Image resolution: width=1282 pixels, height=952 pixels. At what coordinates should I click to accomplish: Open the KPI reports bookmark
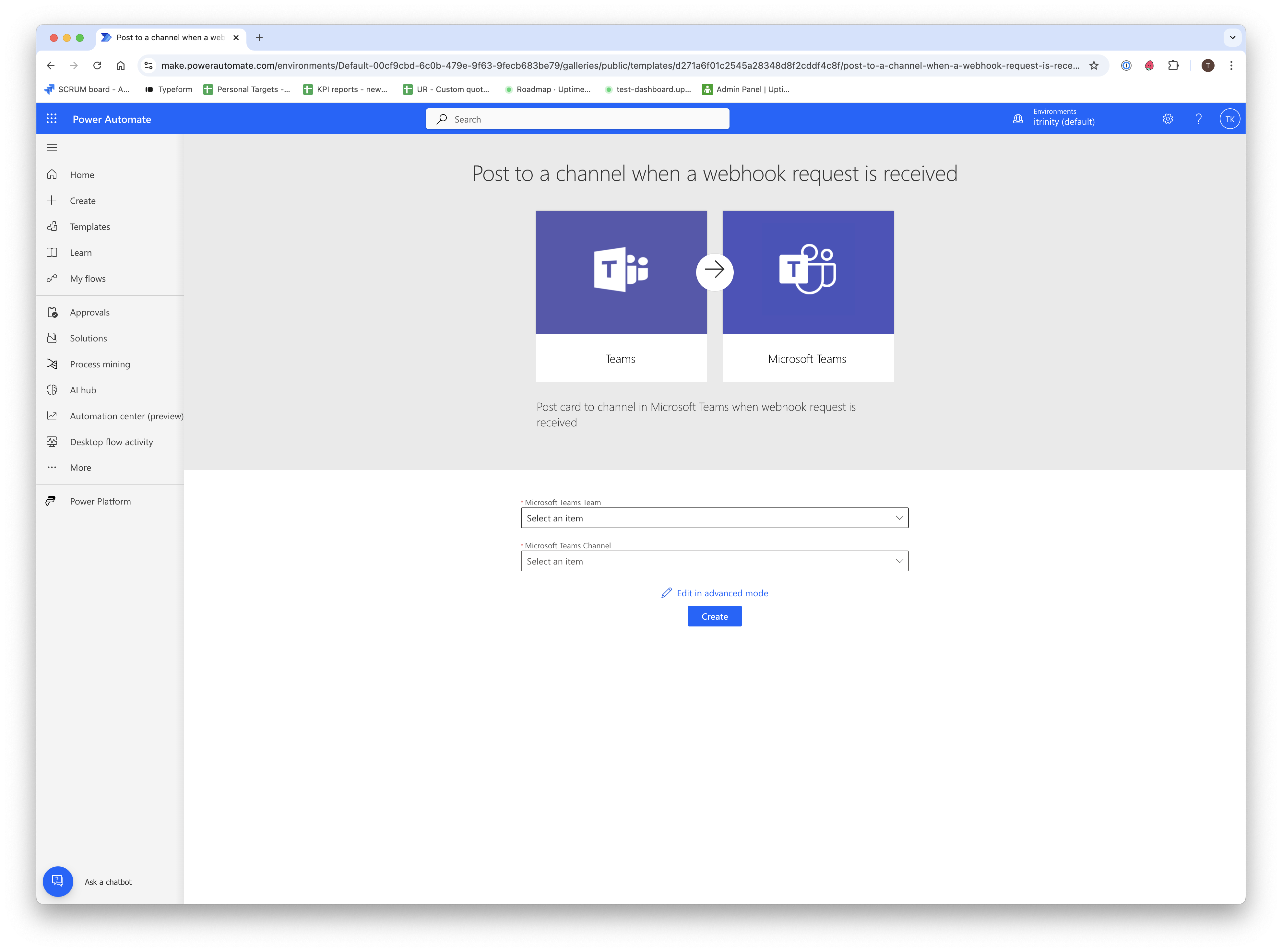[345, 89]
